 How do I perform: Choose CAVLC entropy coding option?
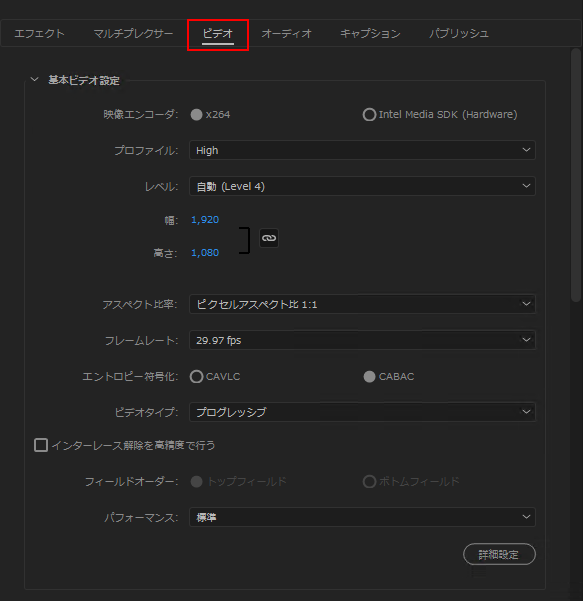(196, 377)
